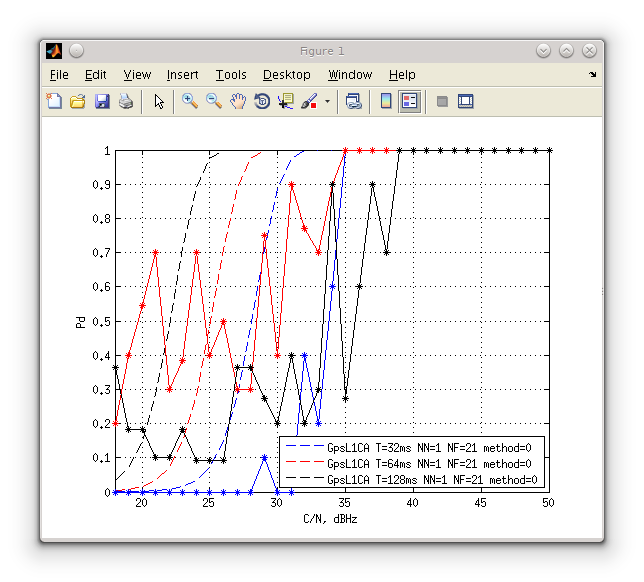
Task: Click the toolbar dock arrow at right of menu bar
Action: click(592, 75)
